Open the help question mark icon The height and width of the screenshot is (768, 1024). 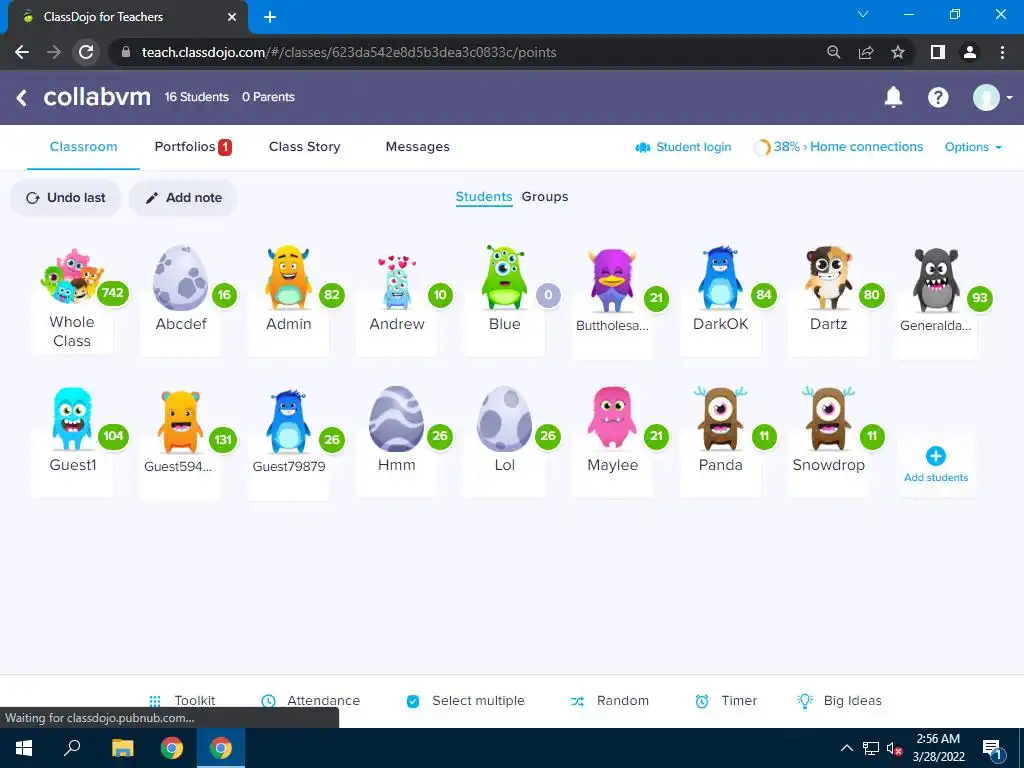click(x=938, y=97)
